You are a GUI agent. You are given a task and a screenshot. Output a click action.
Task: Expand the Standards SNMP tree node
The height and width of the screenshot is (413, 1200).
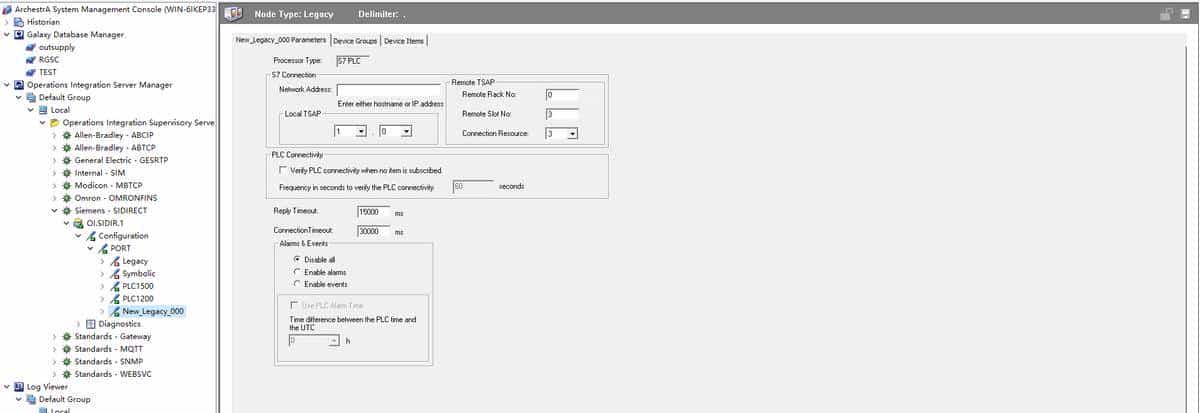[55, 362]
